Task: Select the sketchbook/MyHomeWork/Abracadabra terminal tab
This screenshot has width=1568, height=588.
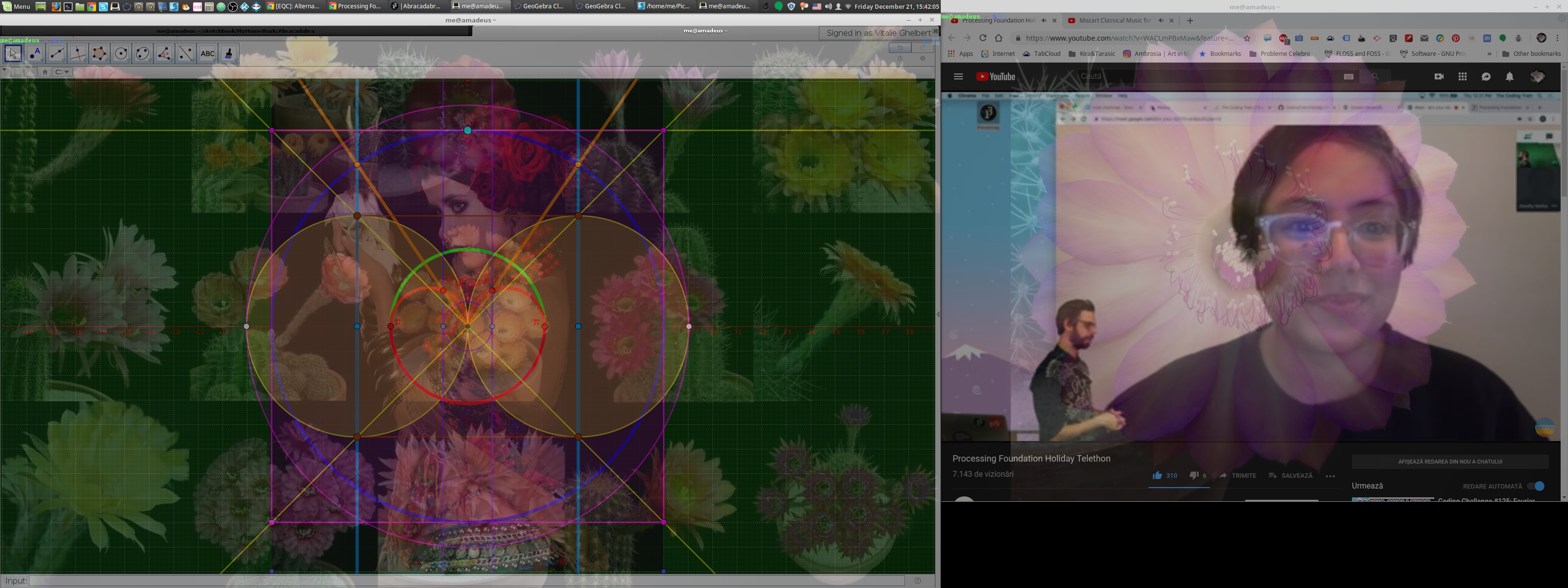Action: tap(236, 30)
